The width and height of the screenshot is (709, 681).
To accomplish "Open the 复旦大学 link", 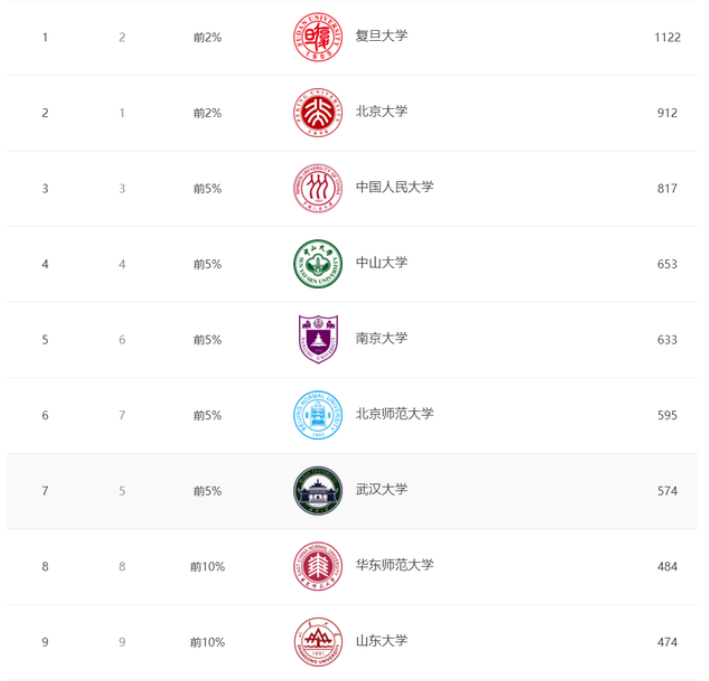I will pos(381,36).
